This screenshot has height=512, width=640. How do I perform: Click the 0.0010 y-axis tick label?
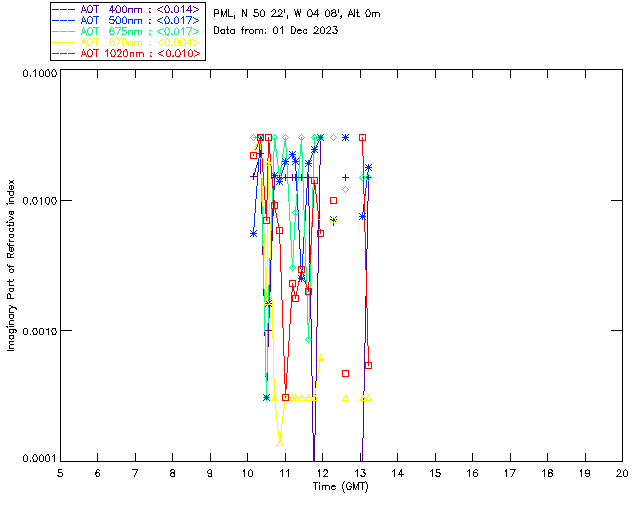point(40,331)
